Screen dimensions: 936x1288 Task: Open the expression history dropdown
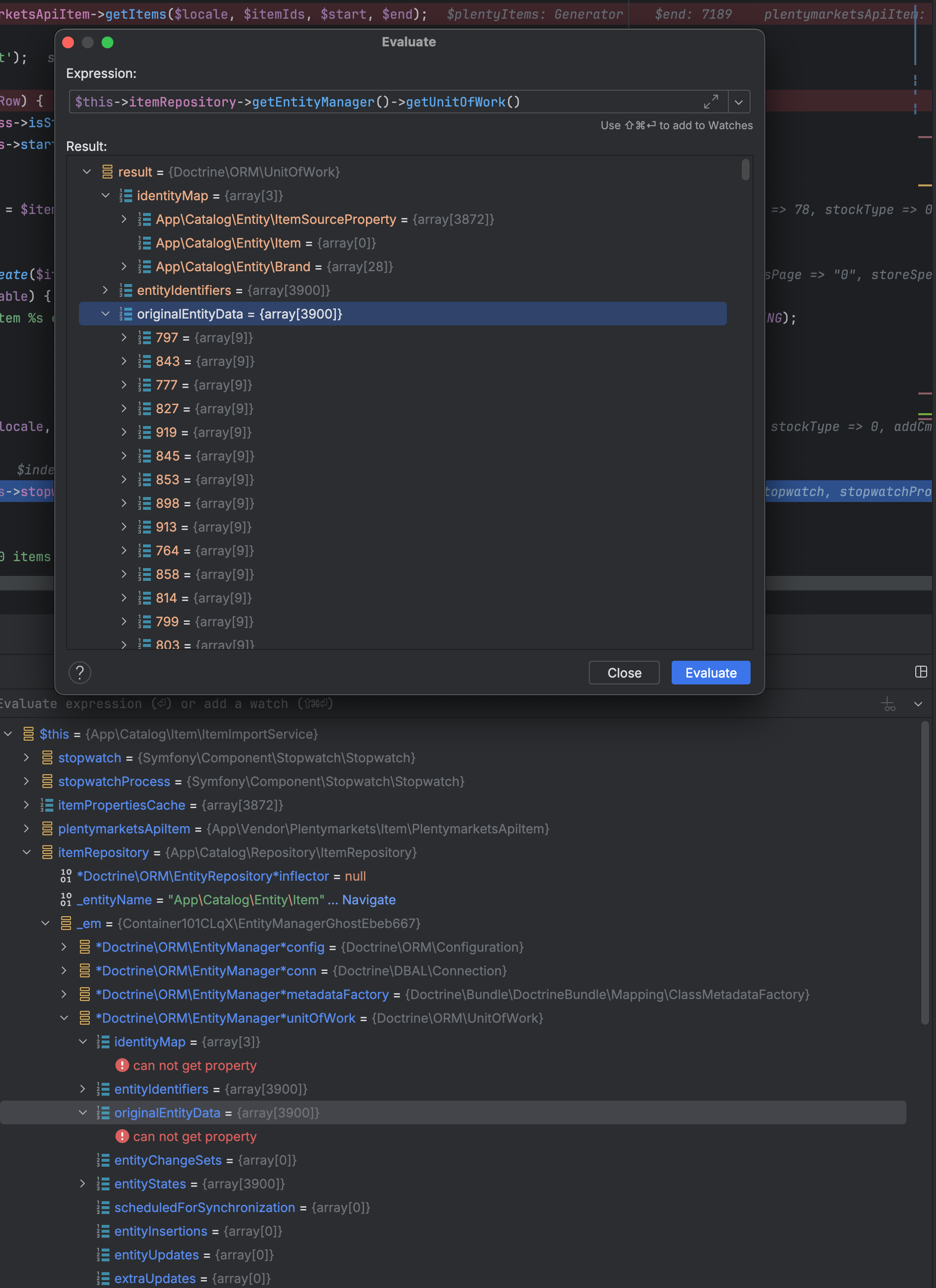(x=739, y=102)
